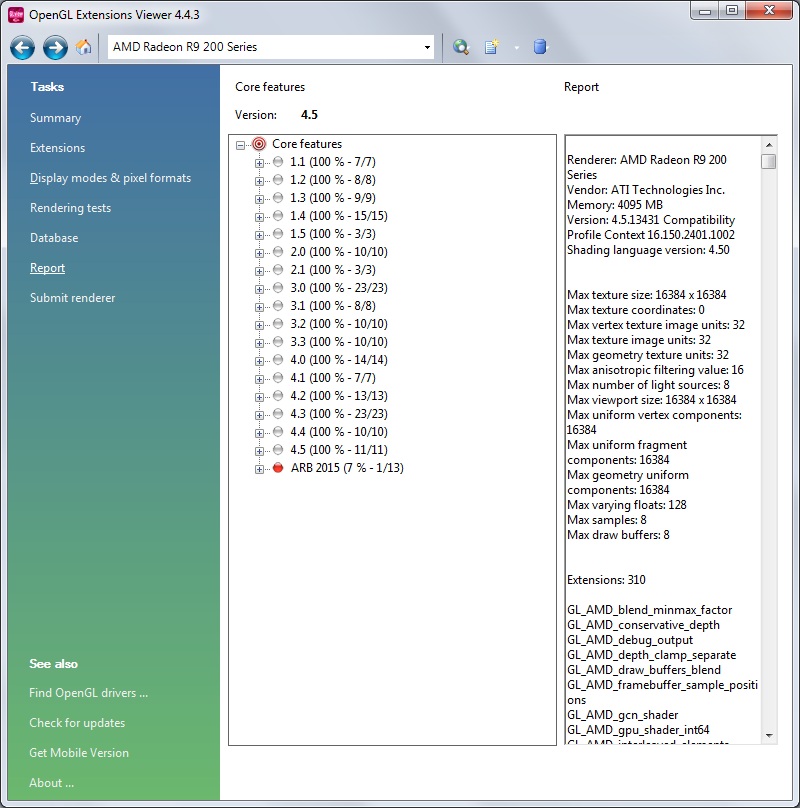Open Submit renderer

click(x=73, y=298)
